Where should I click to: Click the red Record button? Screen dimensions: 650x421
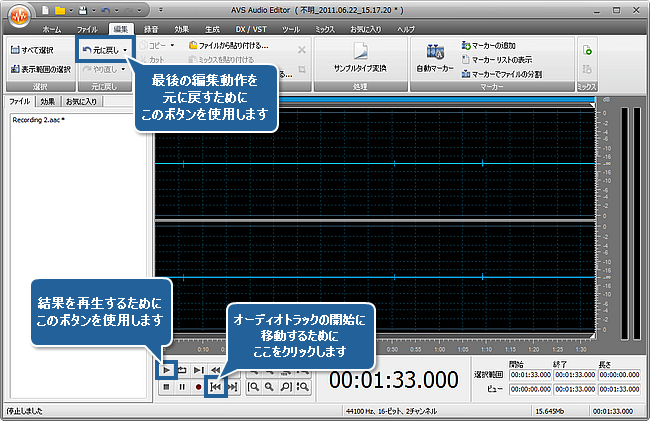(x=199, y=387)
